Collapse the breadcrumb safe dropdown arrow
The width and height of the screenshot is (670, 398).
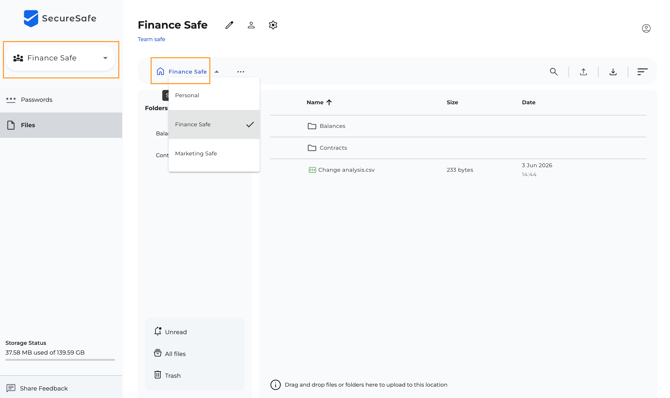(217, 72)
